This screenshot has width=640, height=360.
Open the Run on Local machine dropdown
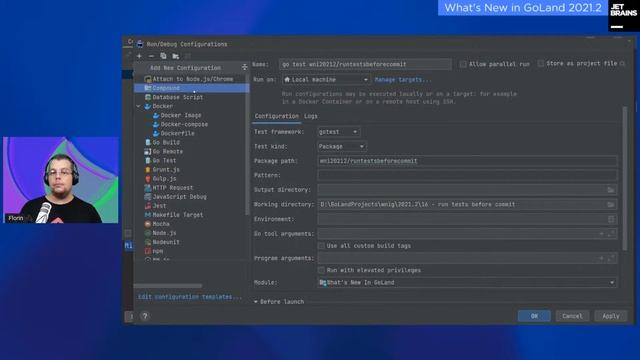click(326, 80)
